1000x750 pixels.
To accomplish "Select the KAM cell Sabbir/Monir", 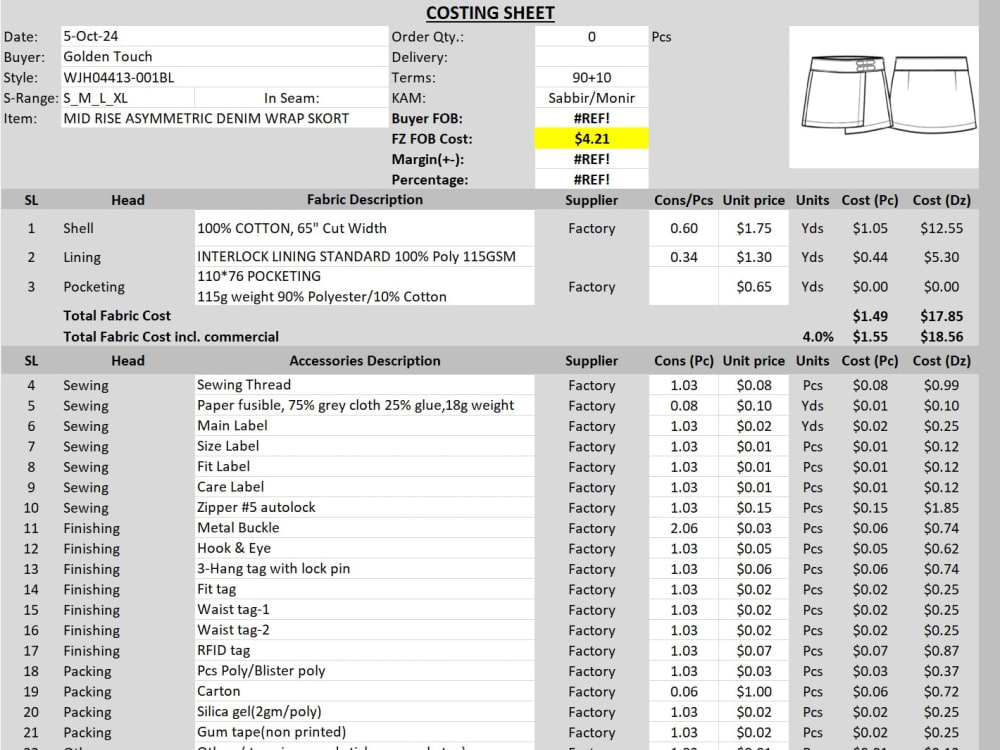I will pyautogui.click(x=591, y=98).
